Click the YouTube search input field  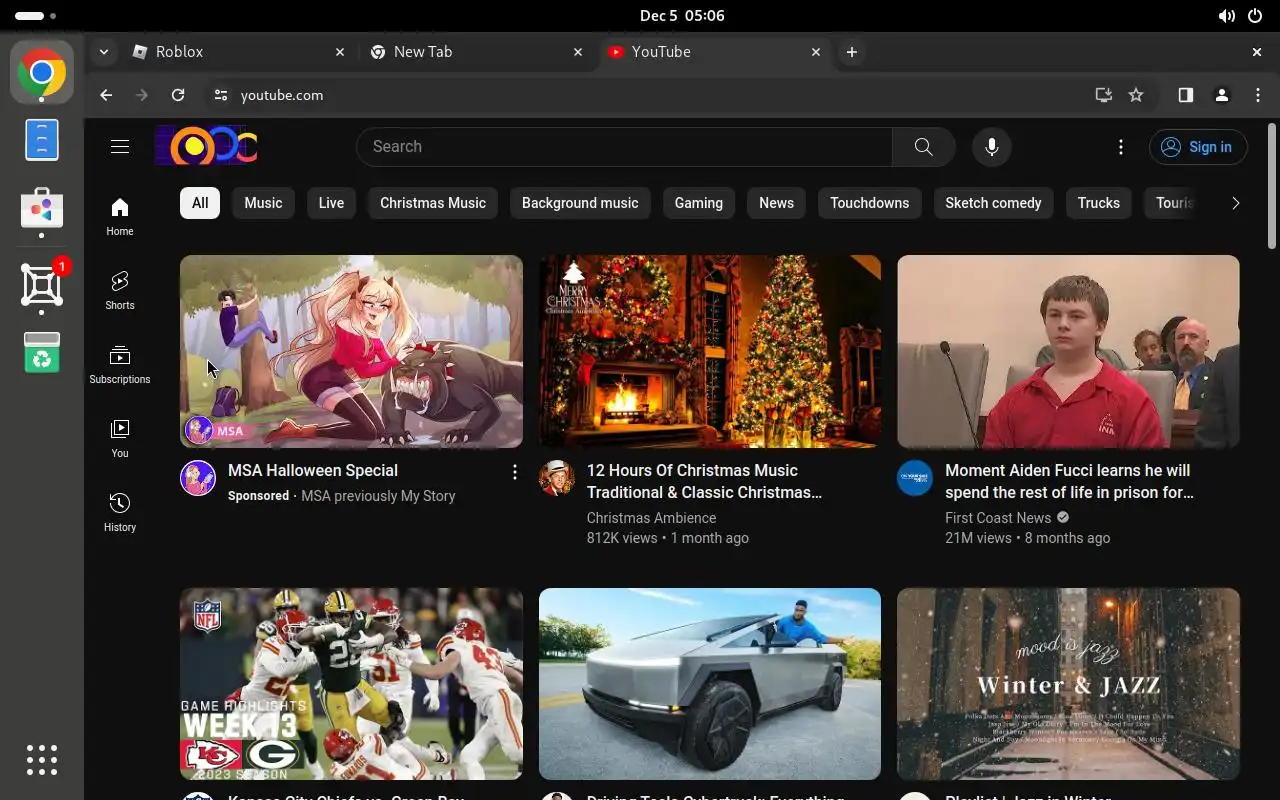625,147
